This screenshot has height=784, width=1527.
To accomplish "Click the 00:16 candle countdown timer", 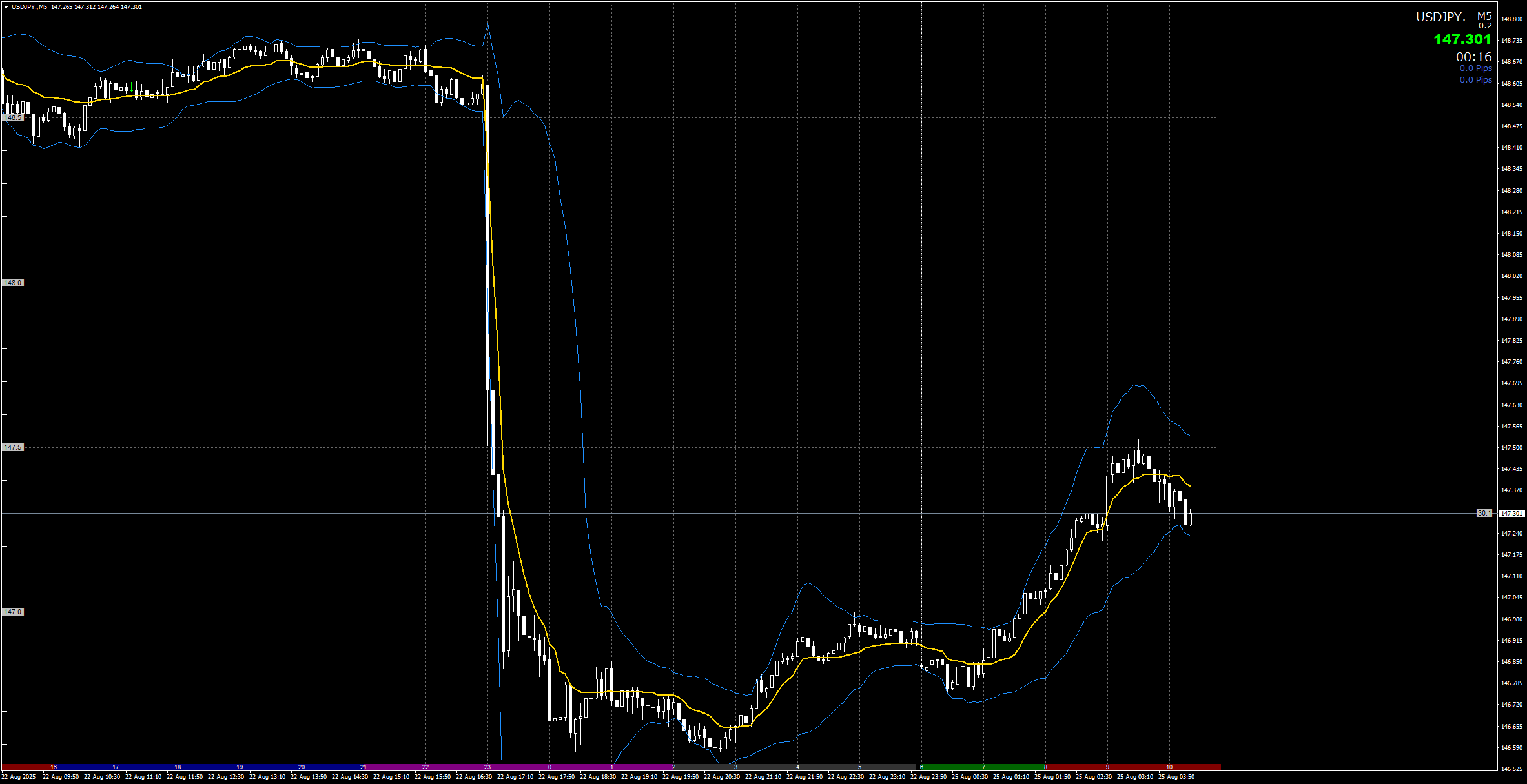I will [x=1473, y=57].
